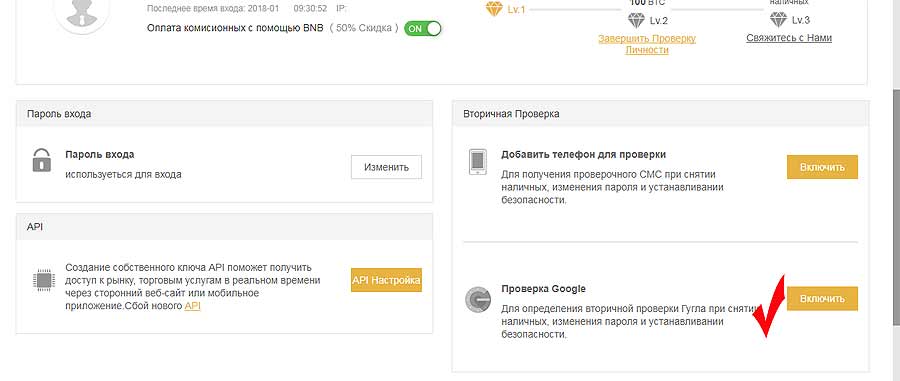Click the Lv.1 orange diamond icon
The image size is (900, 381).
tap(494, 9)
